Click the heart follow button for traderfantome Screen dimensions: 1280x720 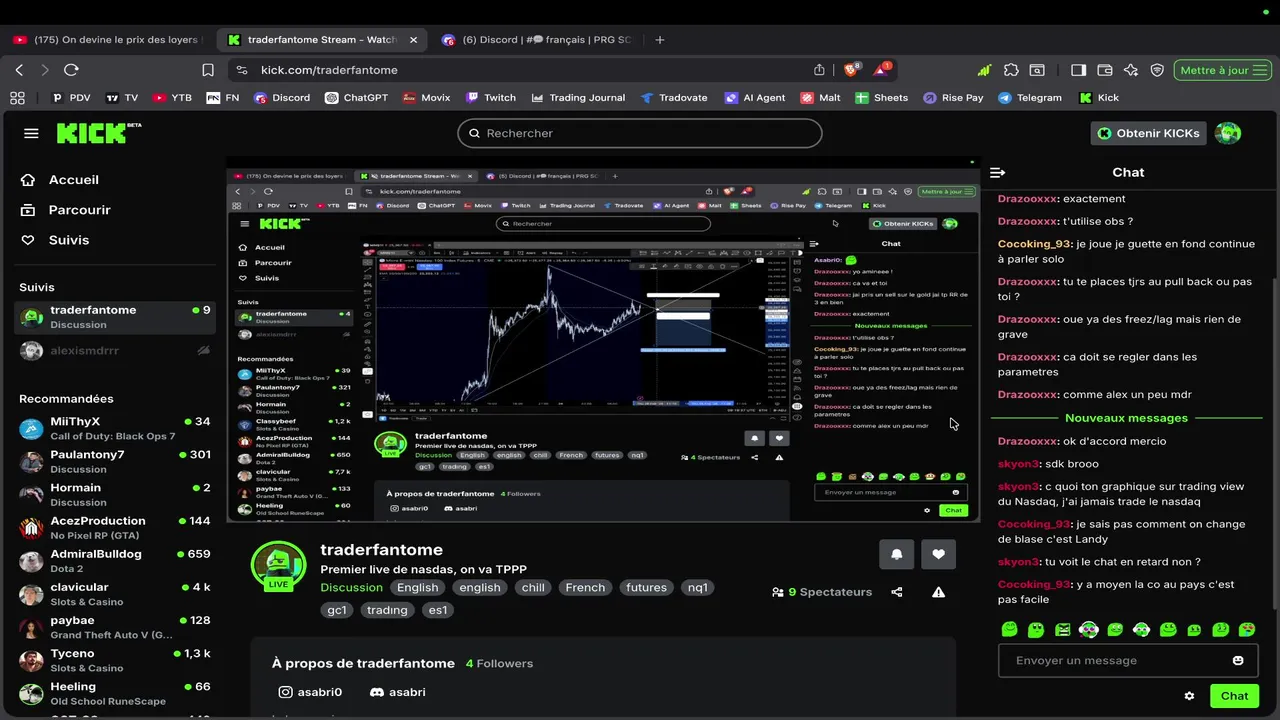(x=938, y=554)
